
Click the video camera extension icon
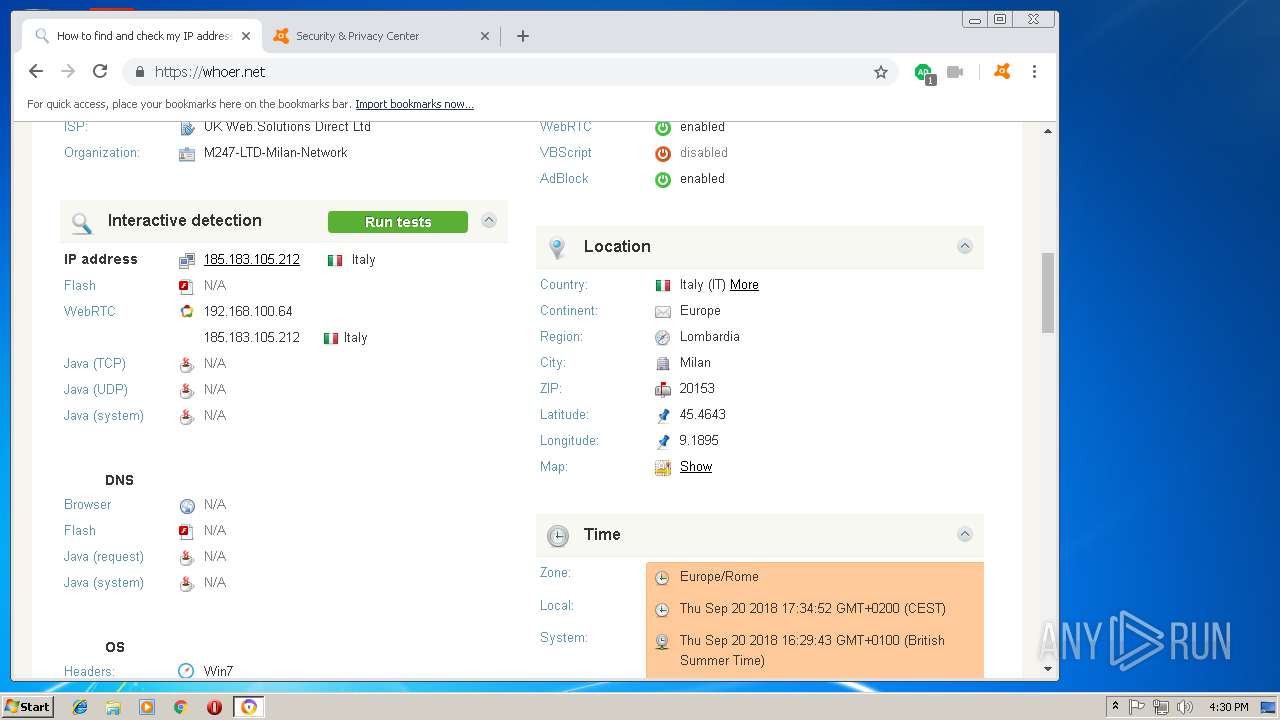pos(955,72)
